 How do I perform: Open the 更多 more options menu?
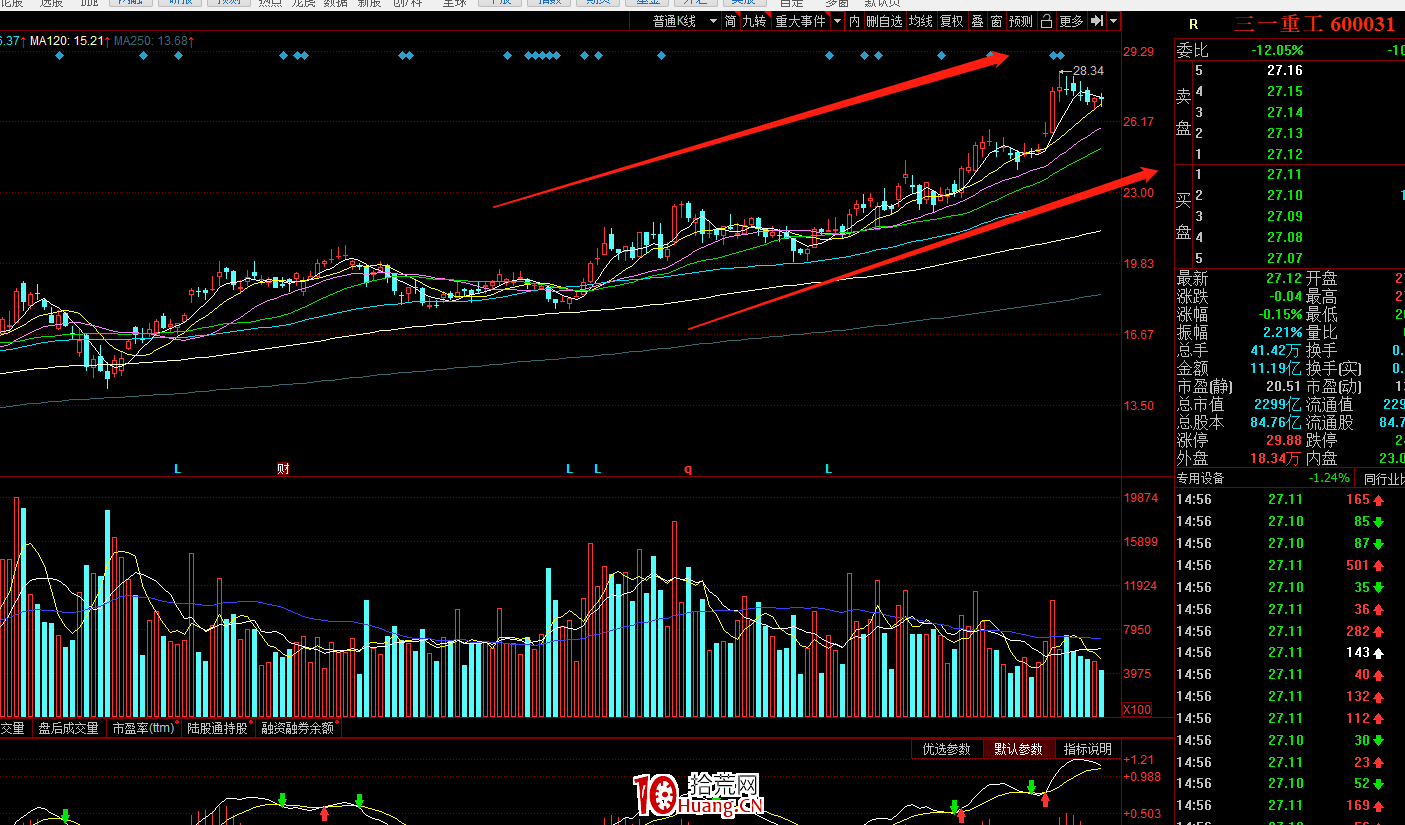(1071, 21)
